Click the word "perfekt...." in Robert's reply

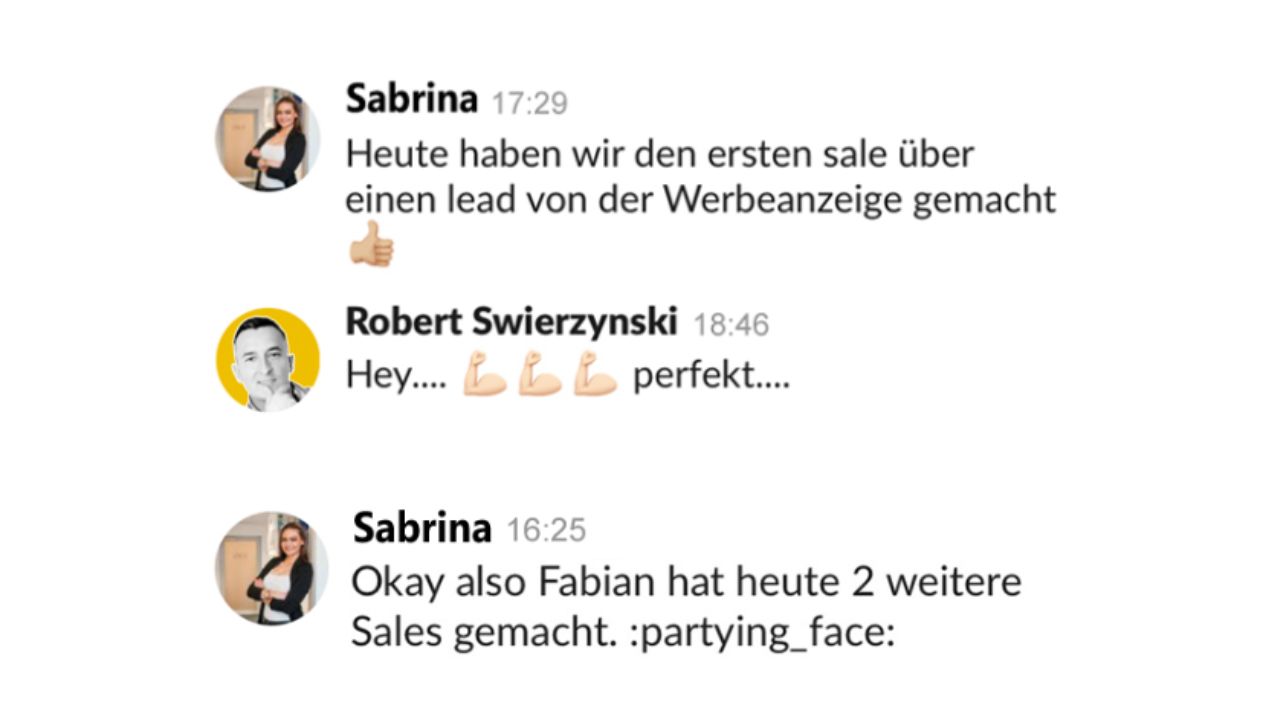tap(711, 377)
